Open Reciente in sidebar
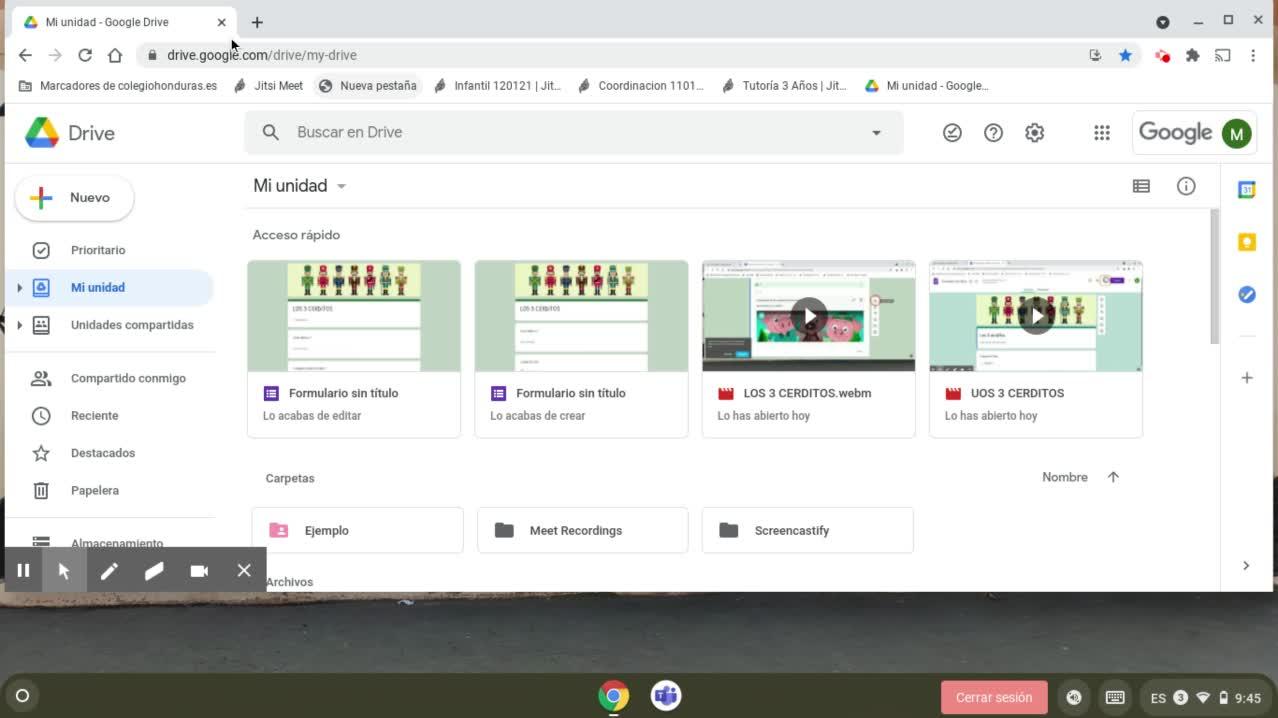Image resolution: width=1278 pixels, height=718 pixels. click(94, 416)
